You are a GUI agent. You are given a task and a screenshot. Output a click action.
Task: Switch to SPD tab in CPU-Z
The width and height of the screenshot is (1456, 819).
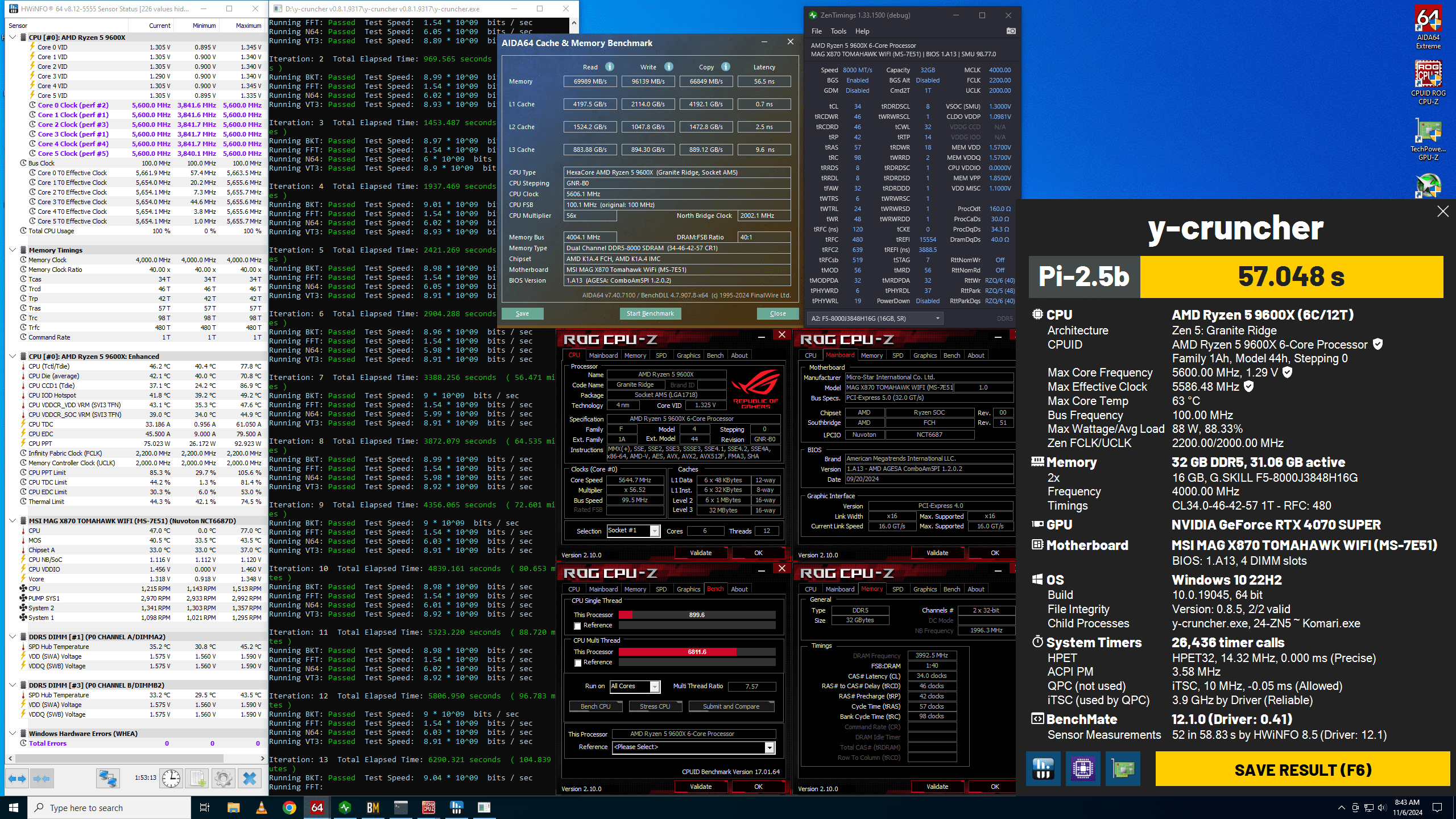[x=661, y=355]
